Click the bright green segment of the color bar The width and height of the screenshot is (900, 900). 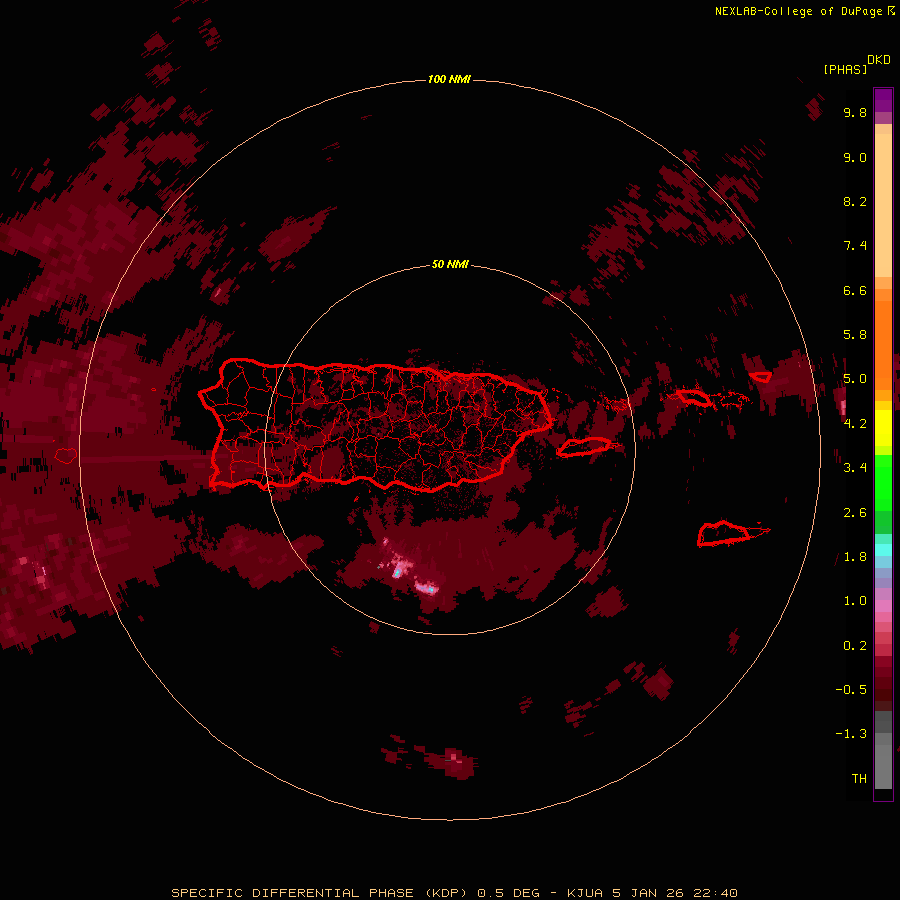coord(883,483)
